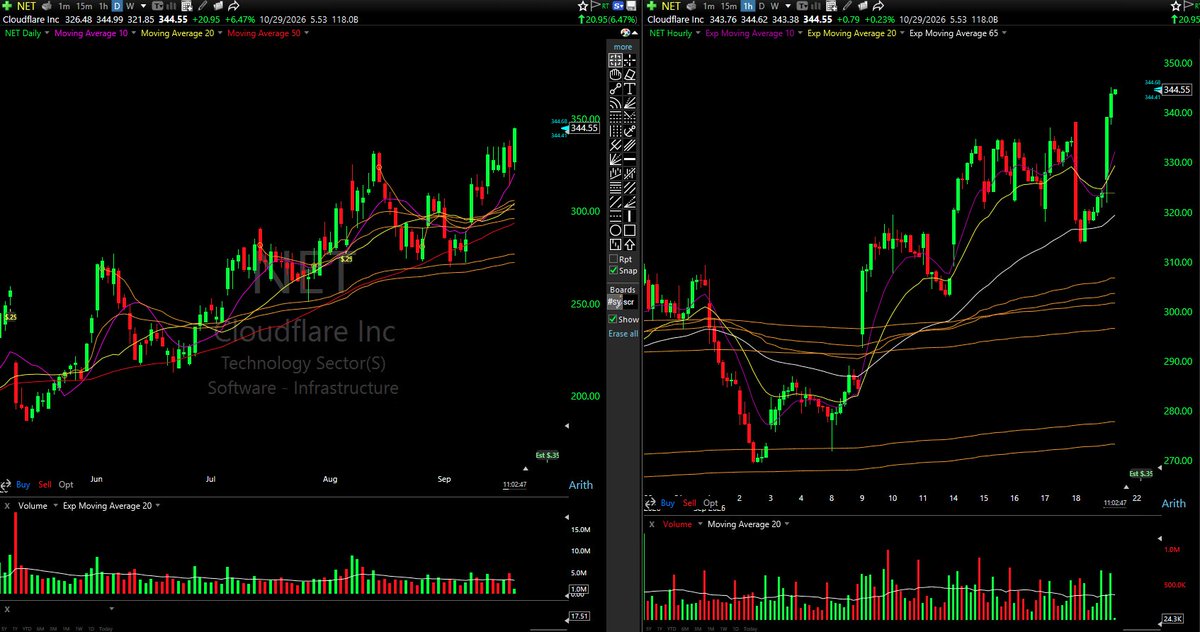Screen dimensions: 1200x632
Task: Select the scr boards tab
Action: click(x=629, y=301)
